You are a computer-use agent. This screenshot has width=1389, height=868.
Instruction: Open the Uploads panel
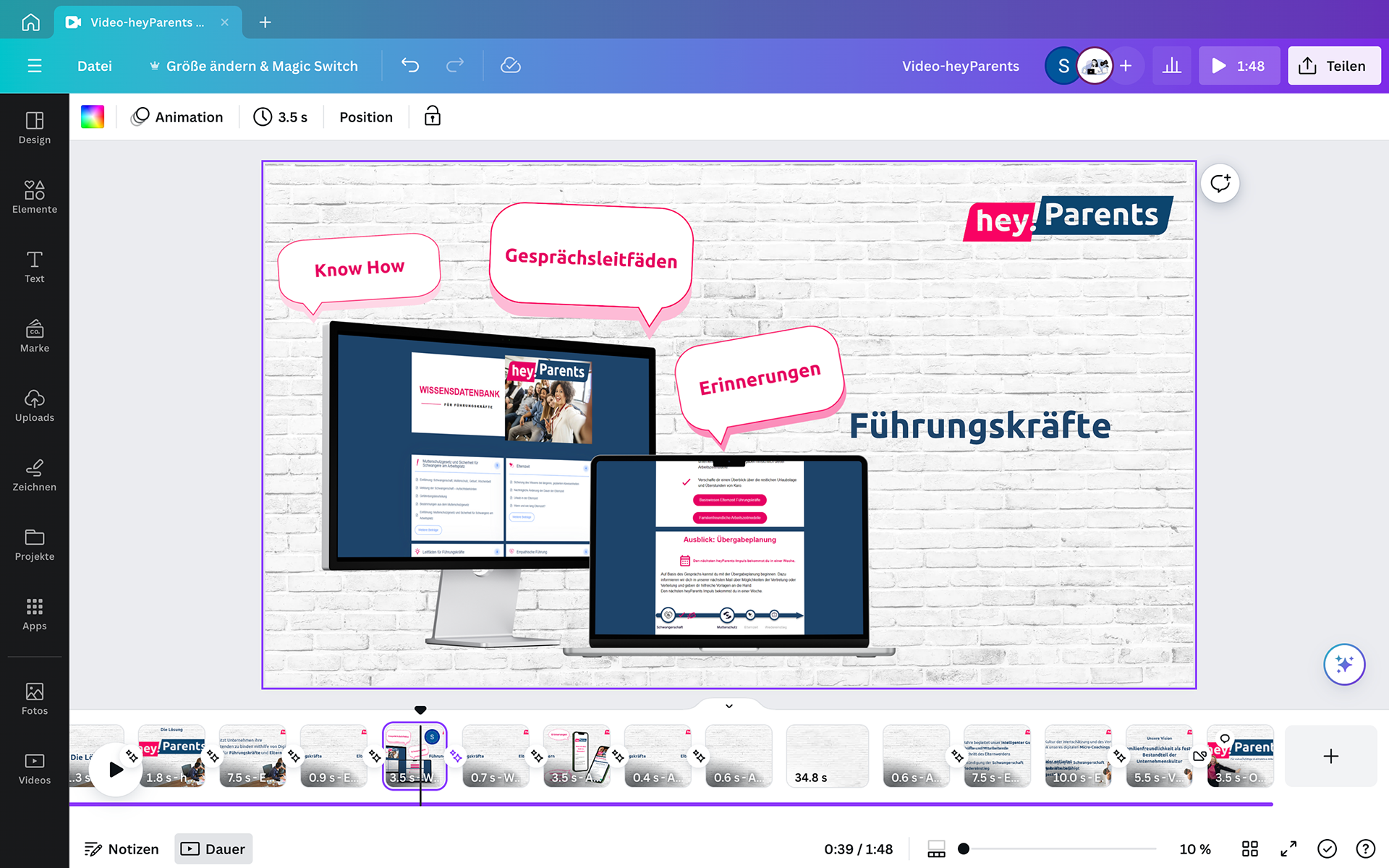click(35, 405)
